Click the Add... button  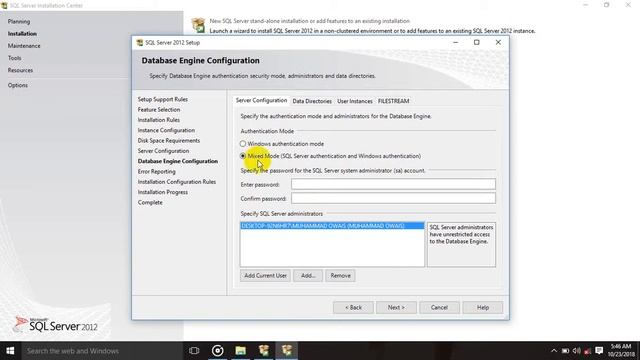pyautogui.click(x=308, y=276)
